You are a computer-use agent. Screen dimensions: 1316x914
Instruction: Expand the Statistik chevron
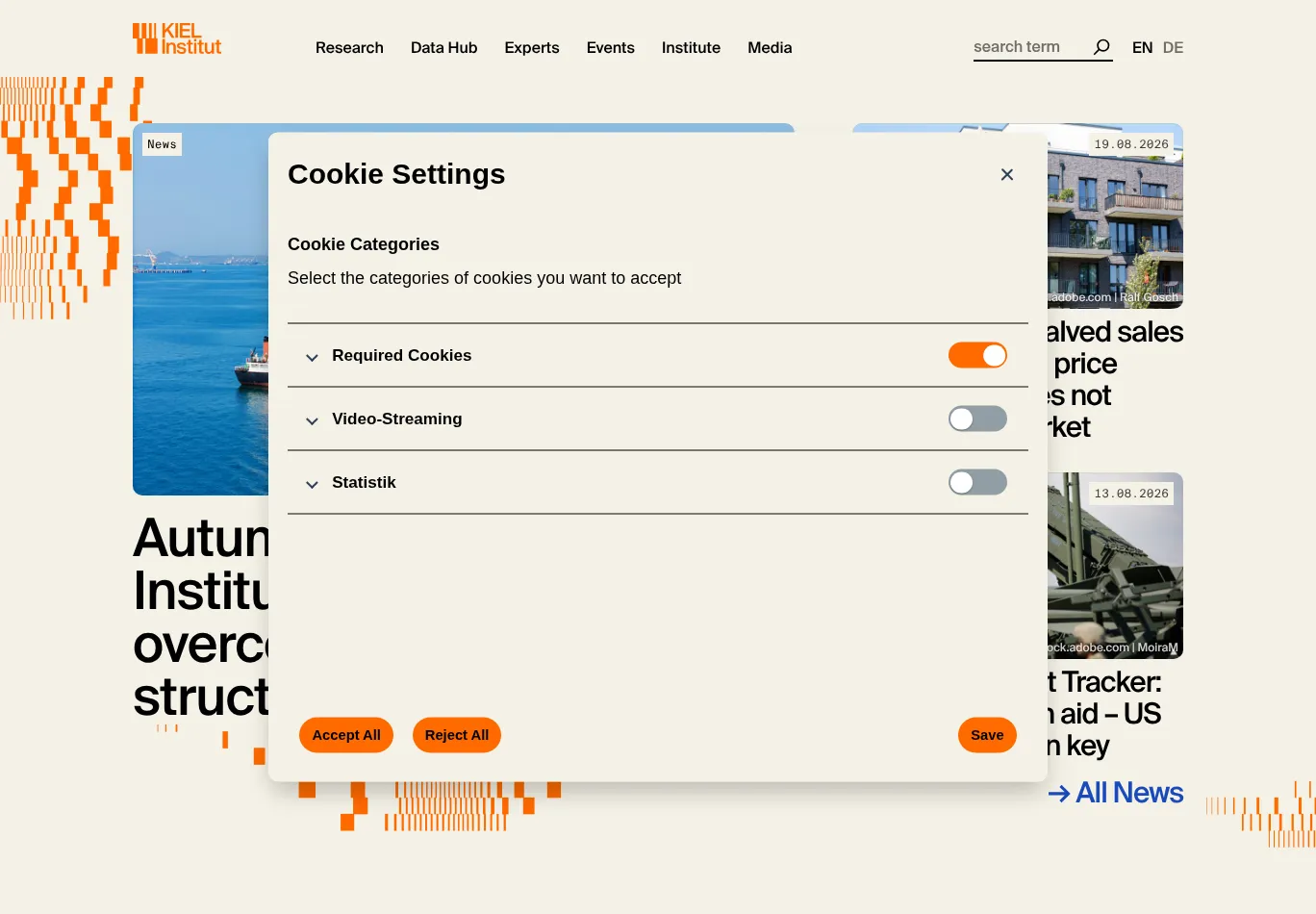point(312,485)
